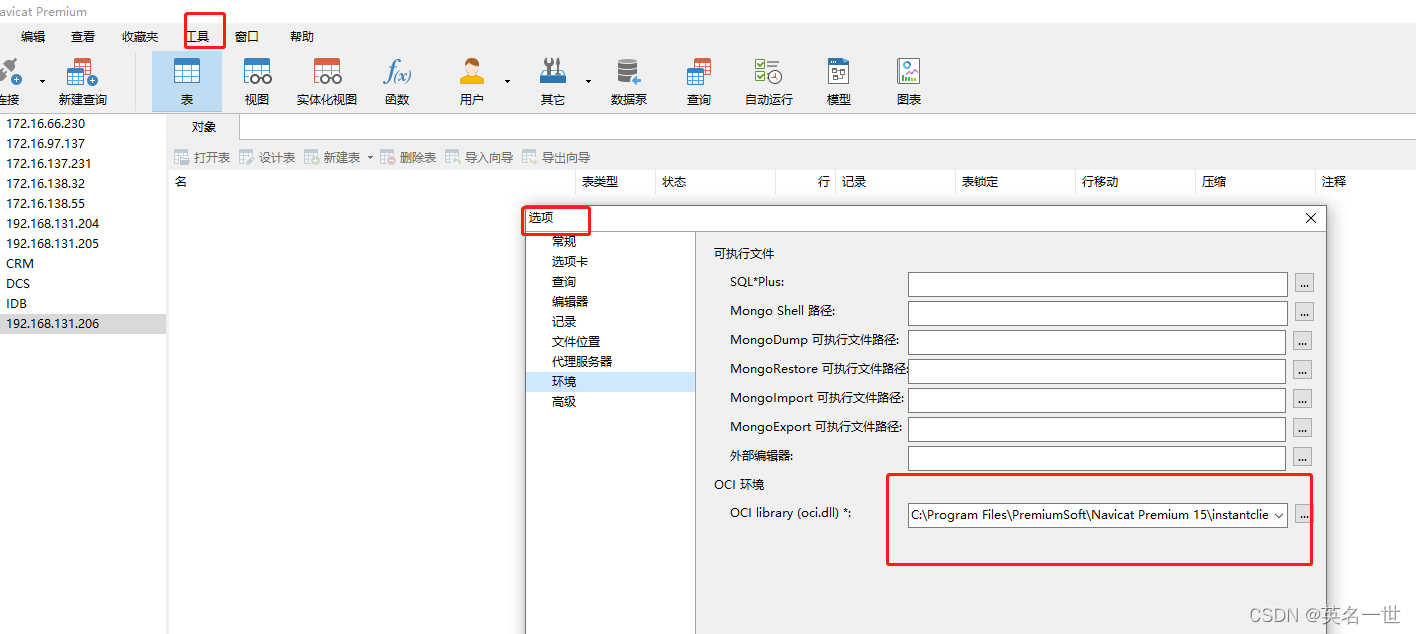Browse for the OCI library file
Image resolution: width=1416 pixels, height=634 pixels.
pos(1303,515)
